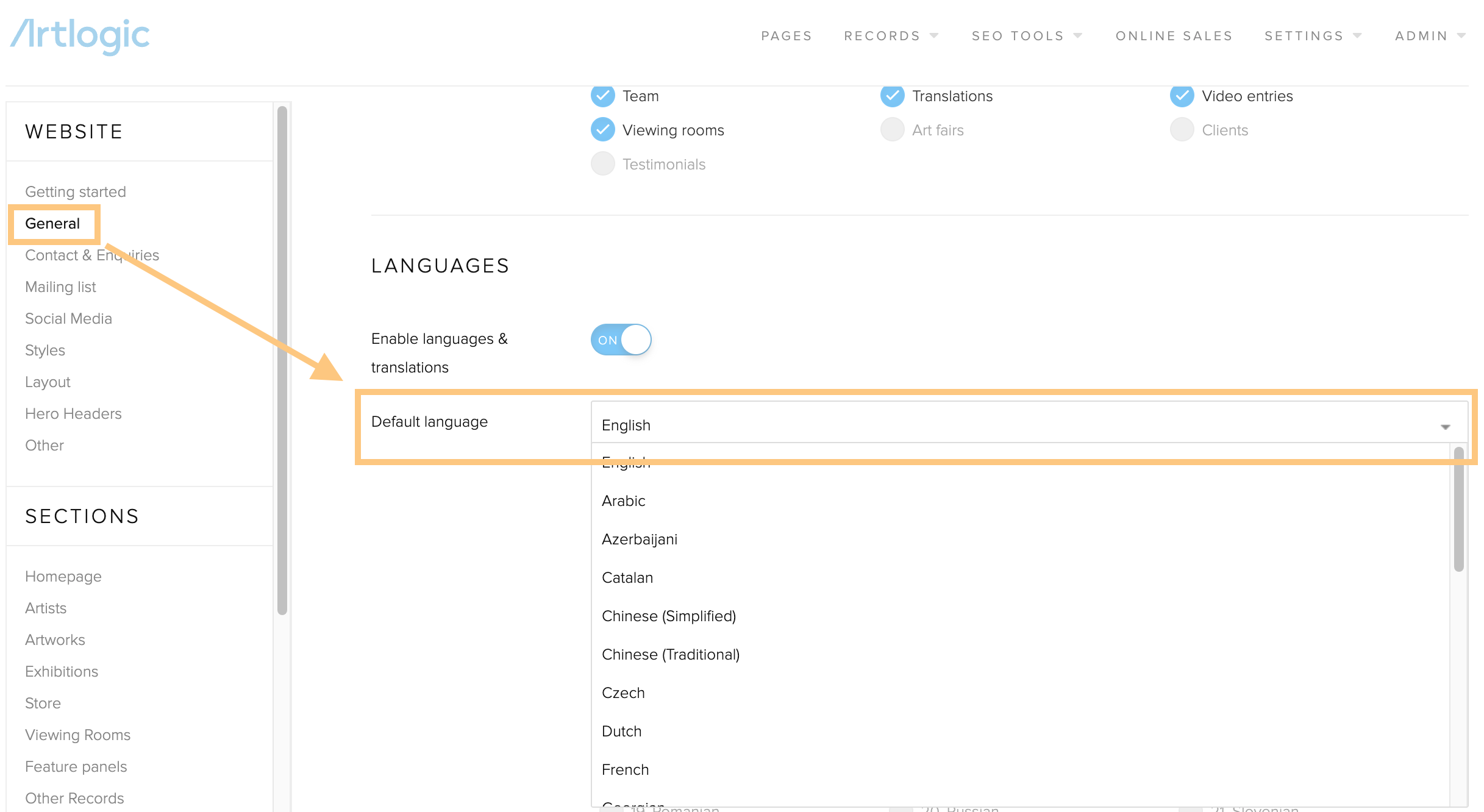Open Getting started in sidebar
1484x812 pixels.
(x=76, y=191)
